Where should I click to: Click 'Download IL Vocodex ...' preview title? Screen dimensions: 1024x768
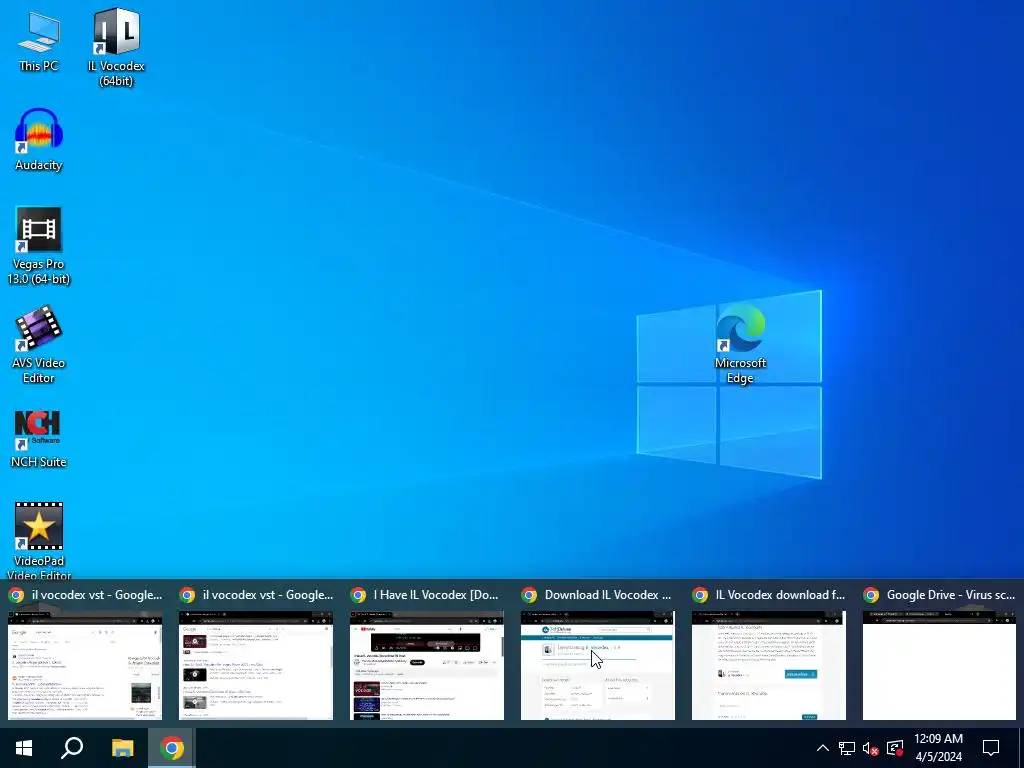607,595
